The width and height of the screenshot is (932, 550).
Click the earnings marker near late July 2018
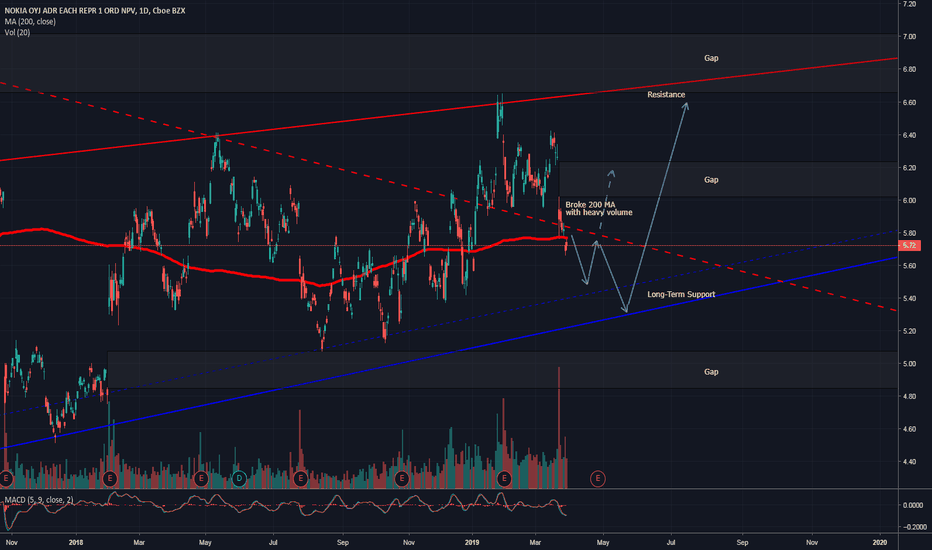pos(300,478)
